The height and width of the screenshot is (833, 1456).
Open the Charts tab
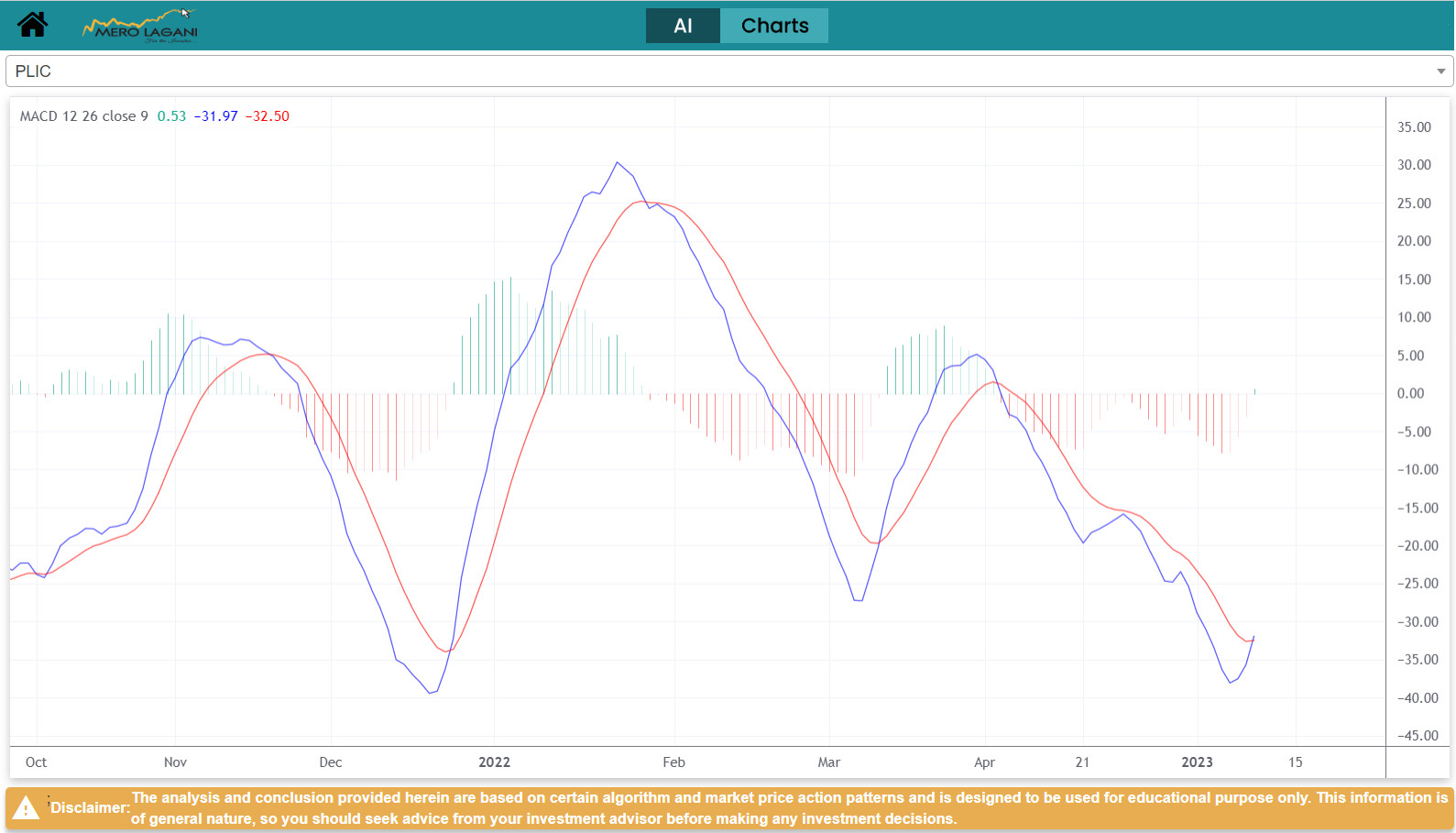[x=774, y=26]
